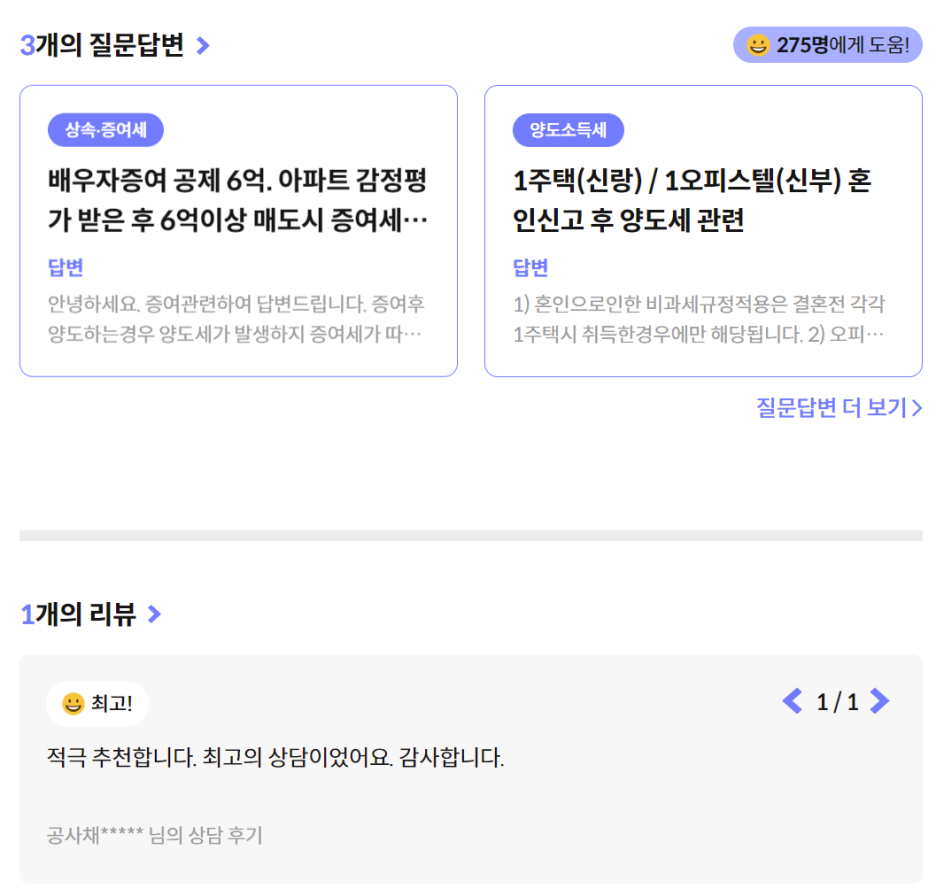
Task: Click the smiley icon in 275명 badge
Action: (758, 45)
